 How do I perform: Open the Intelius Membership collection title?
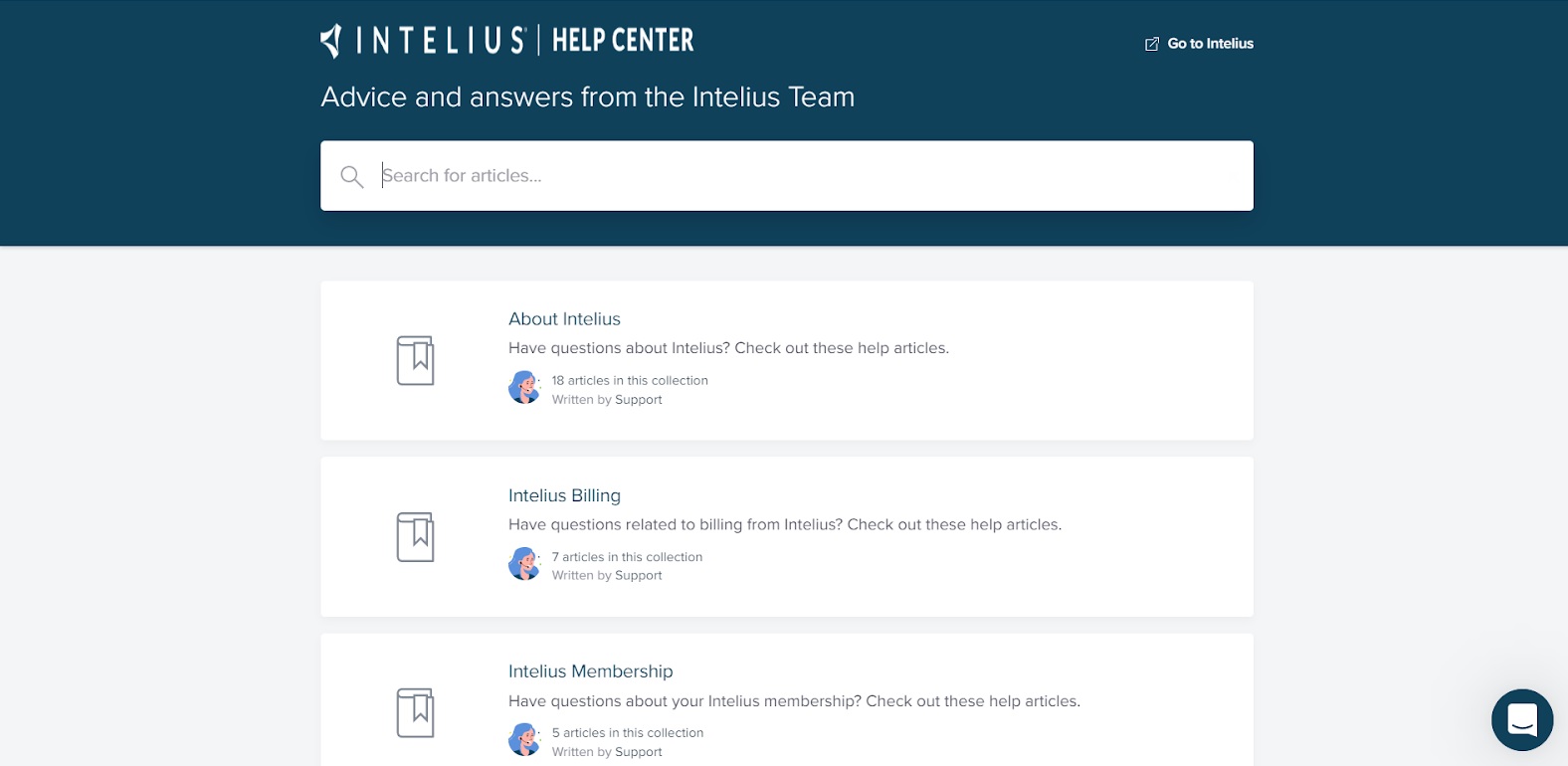click(590, 671)
